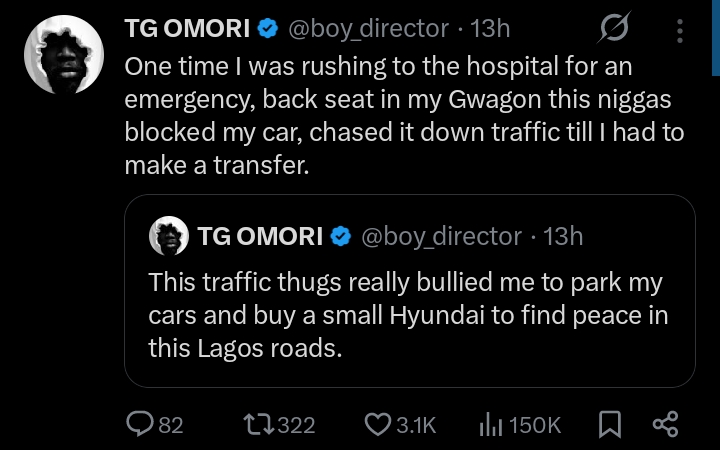Bookmark this tweet
The image size is (720, 450).
(609, 425)
